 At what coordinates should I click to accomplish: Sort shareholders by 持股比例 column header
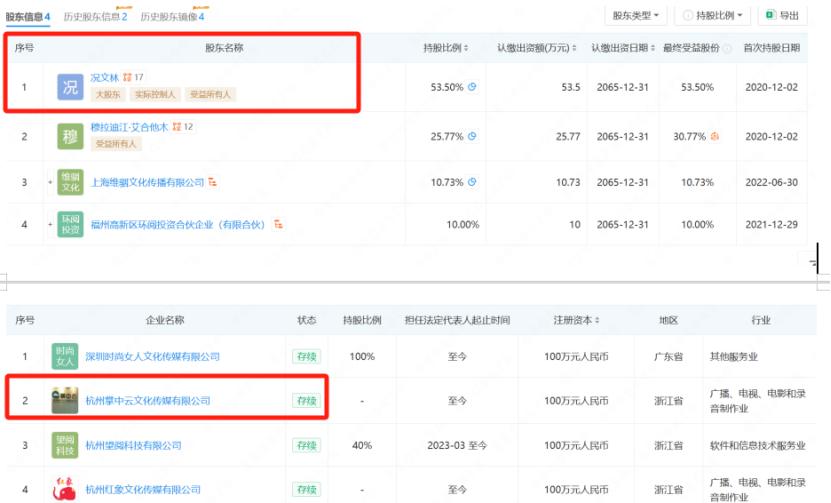pos(445,48)
